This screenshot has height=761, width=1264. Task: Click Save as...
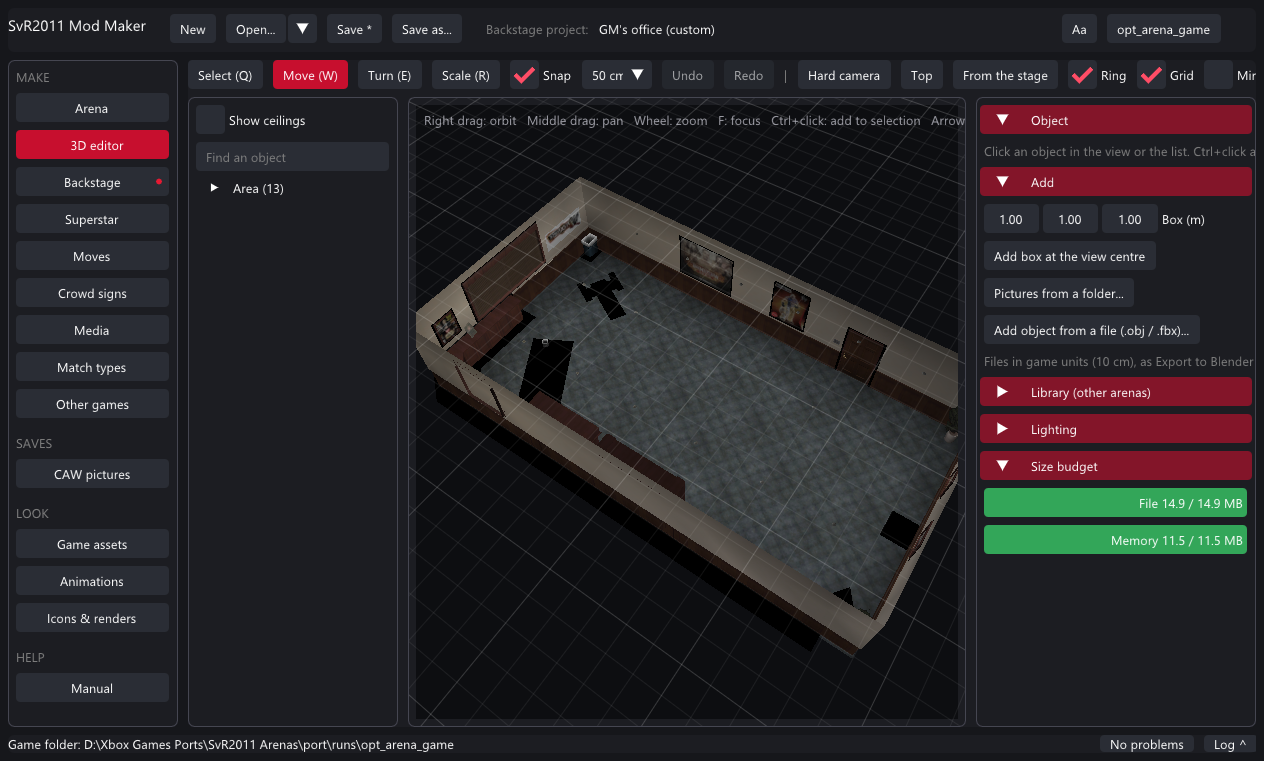coord(427,29)
